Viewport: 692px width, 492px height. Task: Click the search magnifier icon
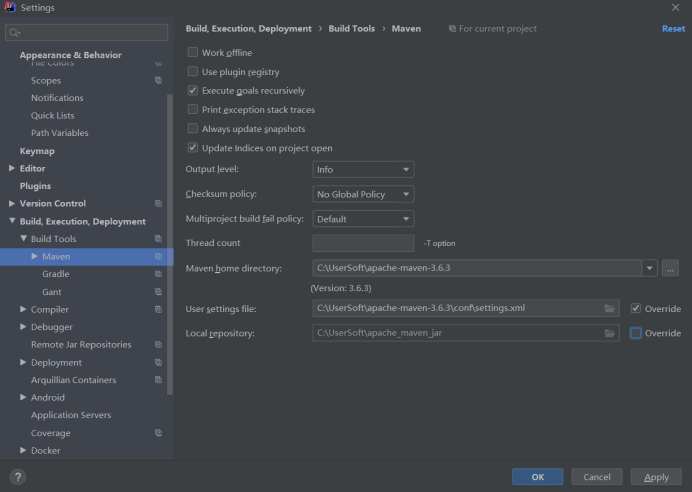14,32
